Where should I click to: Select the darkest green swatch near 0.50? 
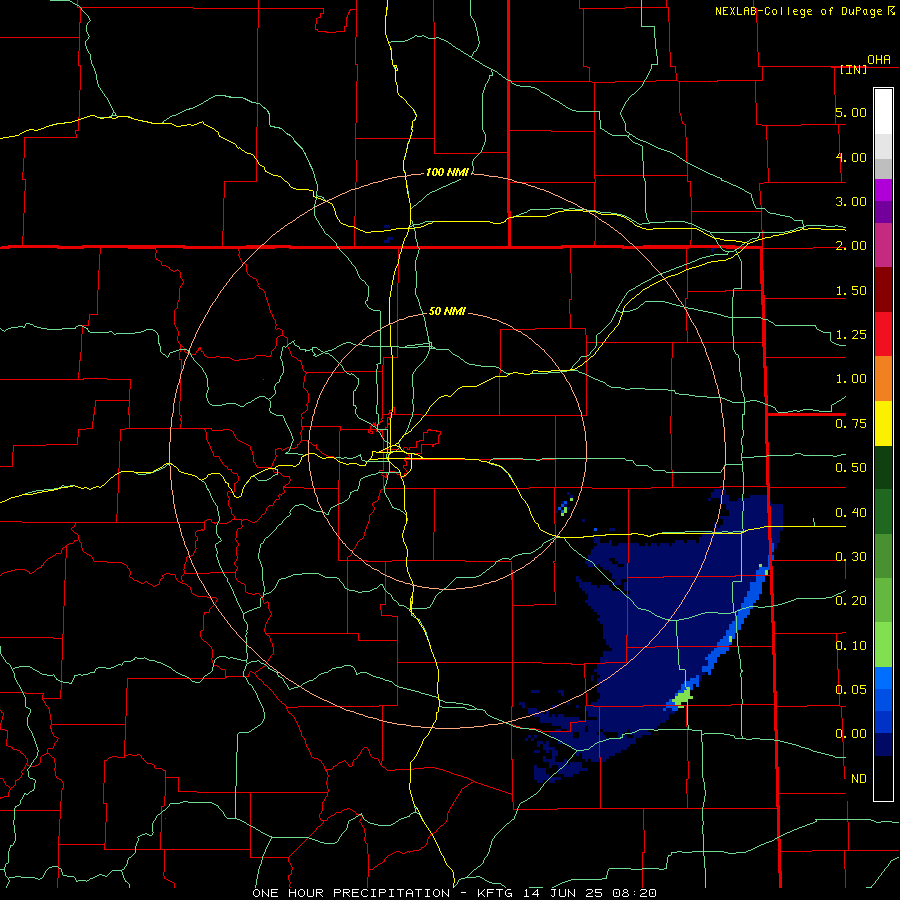[883, 468]
